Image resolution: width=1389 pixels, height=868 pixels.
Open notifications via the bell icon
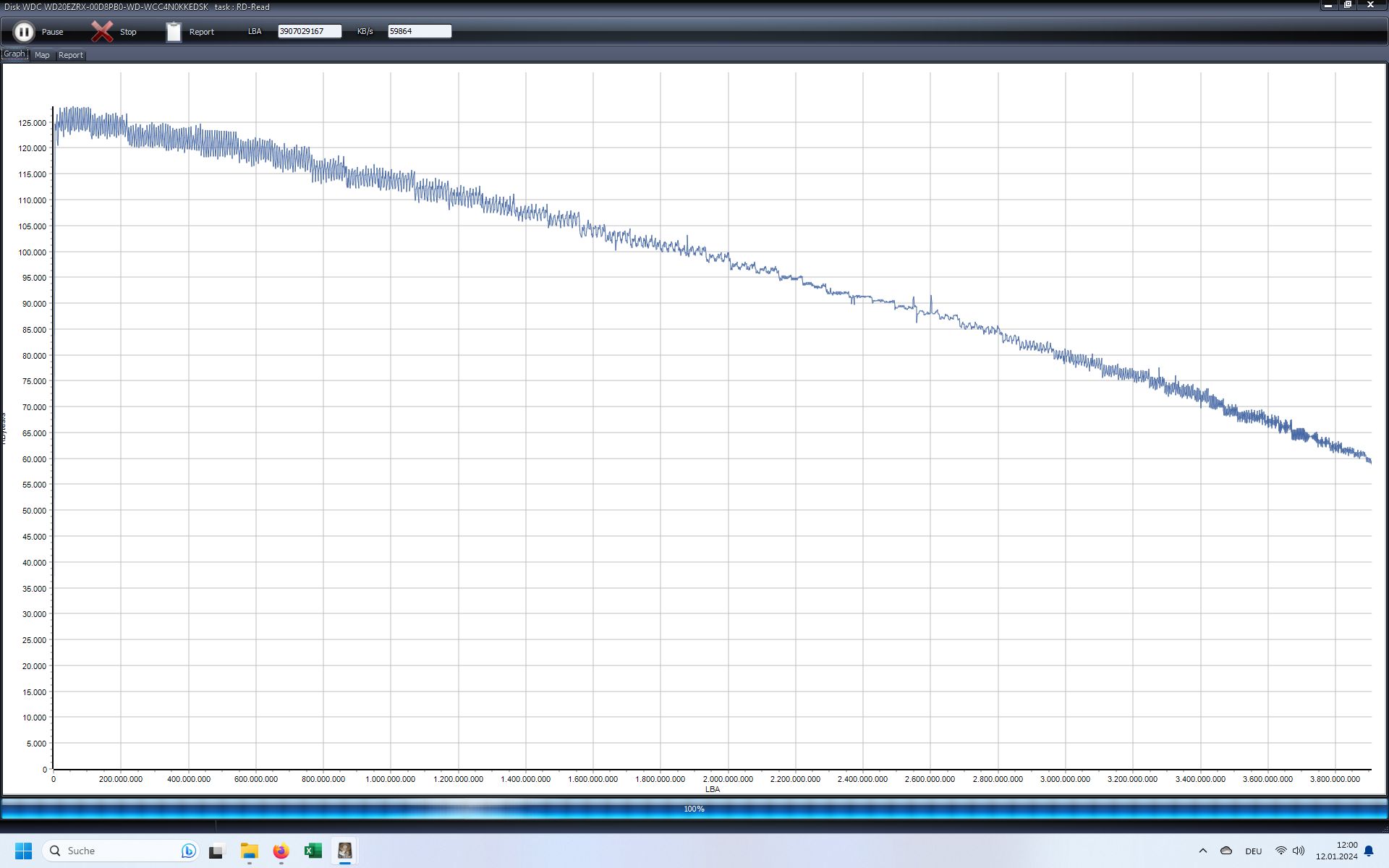(1368, 851)
